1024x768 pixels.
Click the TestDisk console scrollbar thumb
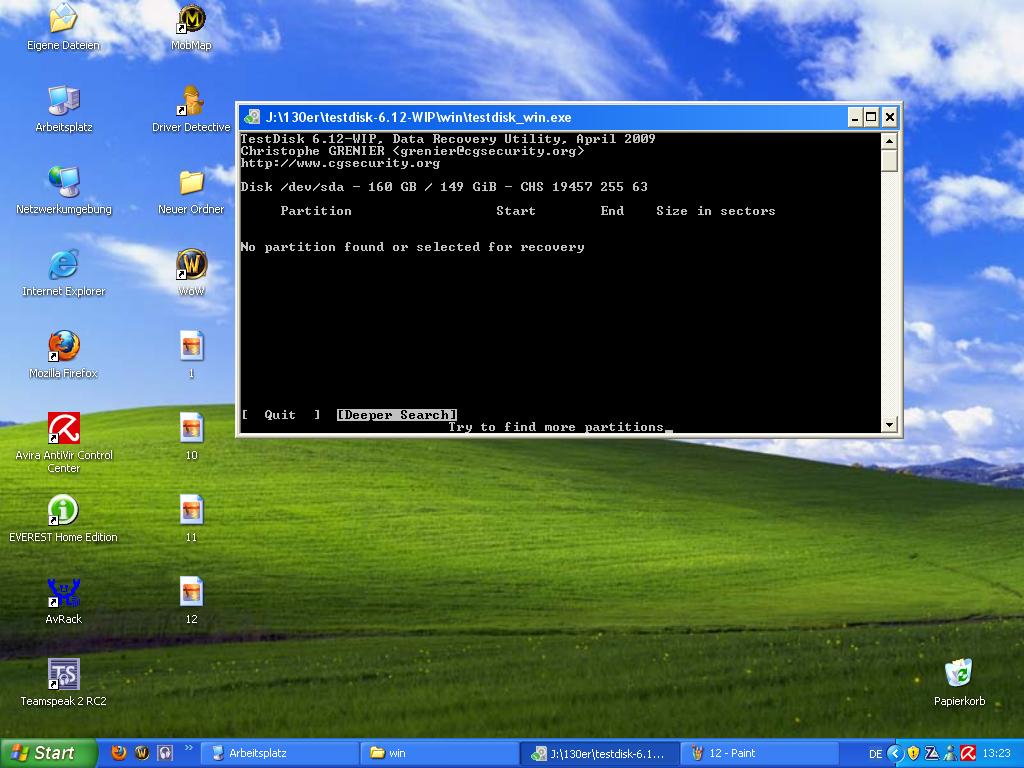(889, 161)
